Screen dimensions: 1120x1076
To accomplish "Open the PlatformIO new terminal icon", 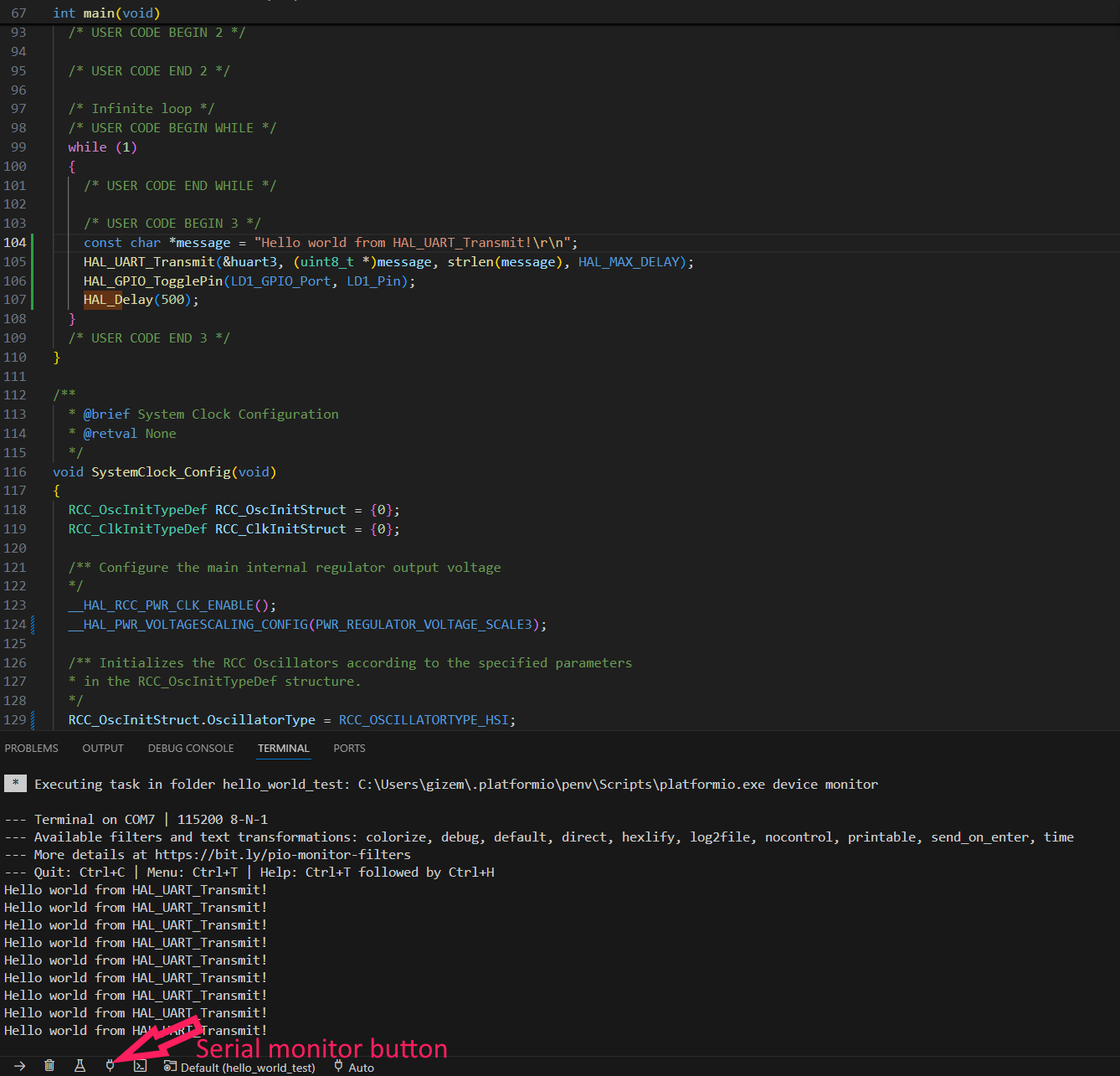I will pos(140,1066).
